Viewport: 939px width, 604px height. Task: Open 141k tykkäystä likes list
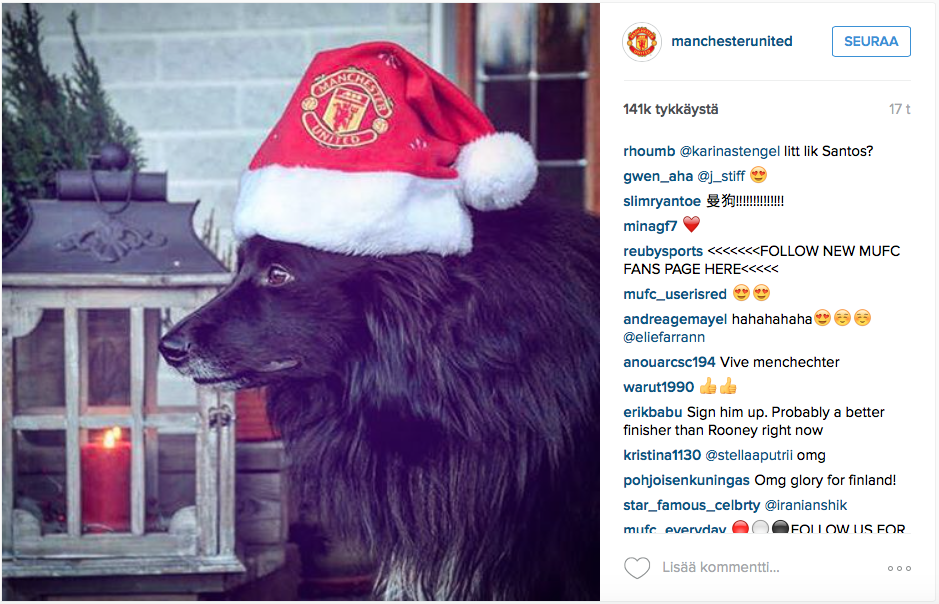tap(670, 110)
